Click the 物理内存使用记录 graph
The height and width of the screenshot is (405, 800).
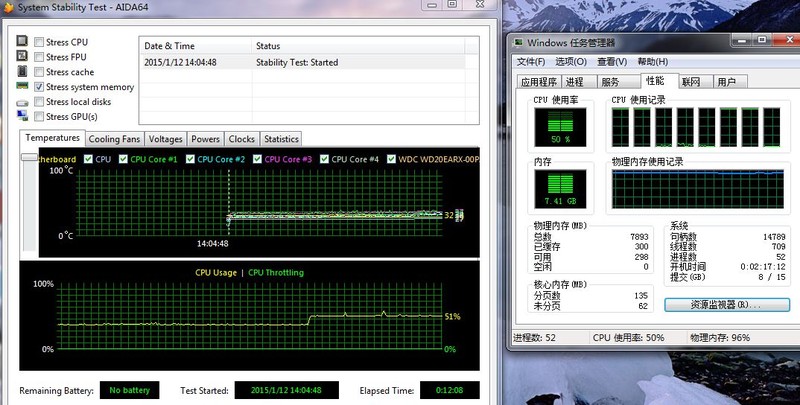click(x=698, y=189)
